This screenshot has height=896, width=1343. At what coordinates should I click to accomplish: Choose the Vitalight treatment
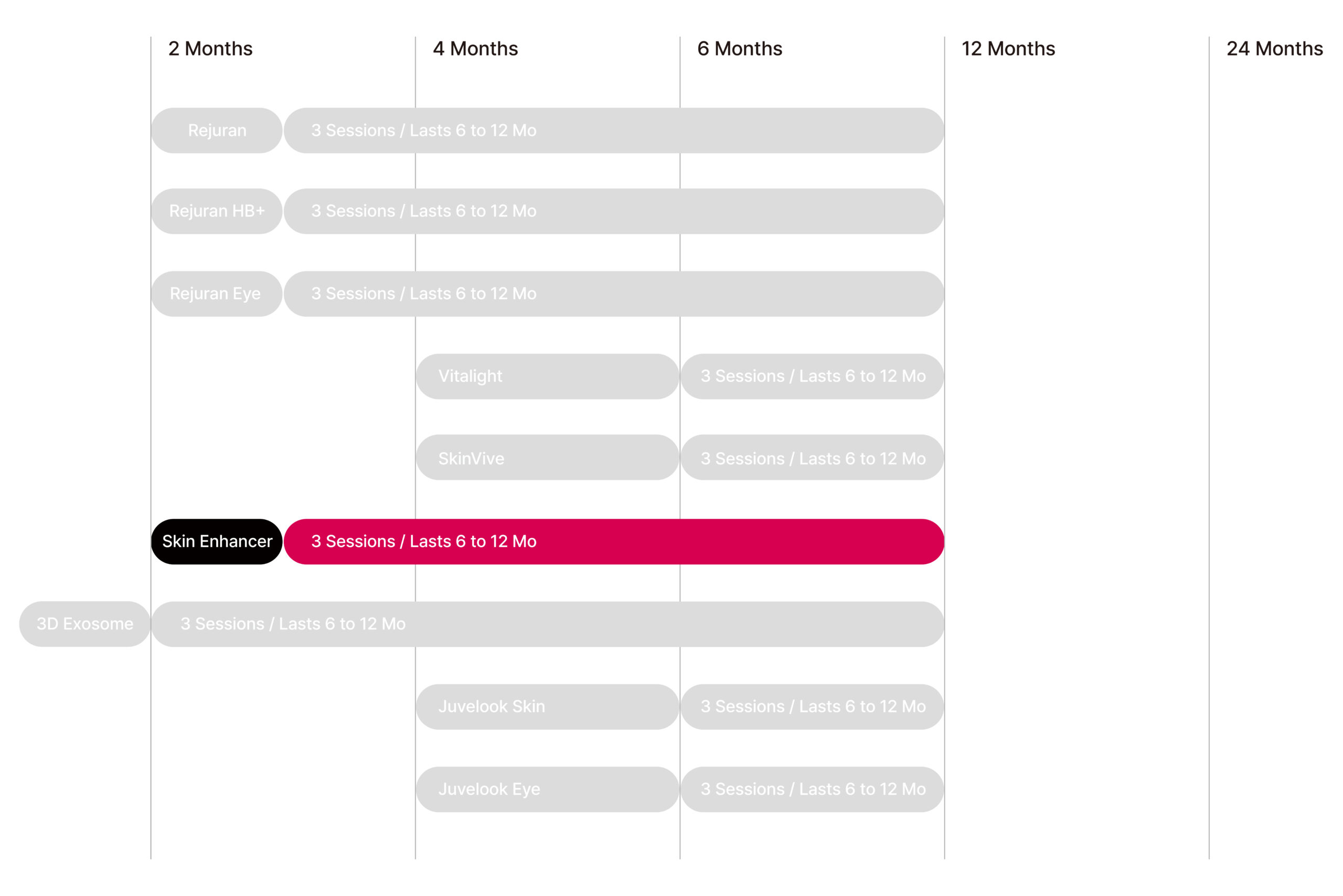pos(548,376)
